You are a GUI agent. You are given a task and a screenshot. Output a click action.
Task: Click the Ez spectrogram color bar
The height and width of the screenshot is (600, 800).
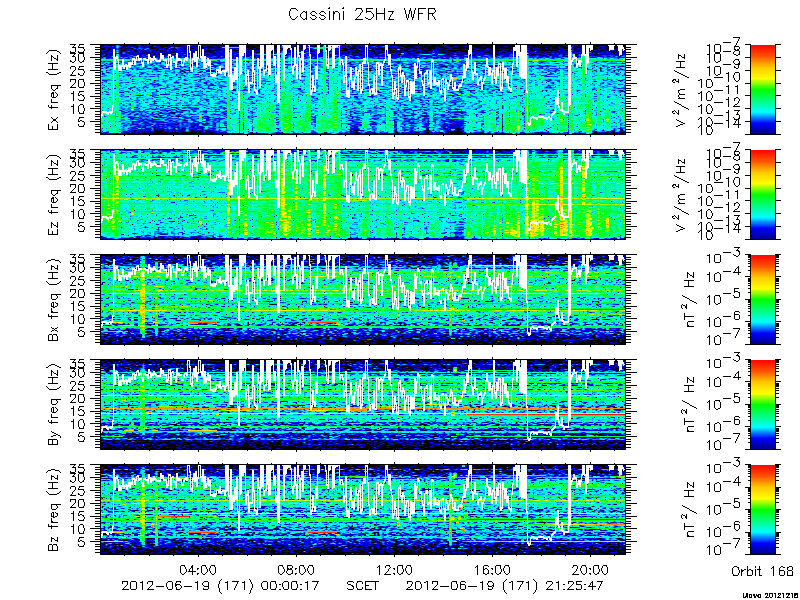tap(762, 194)
